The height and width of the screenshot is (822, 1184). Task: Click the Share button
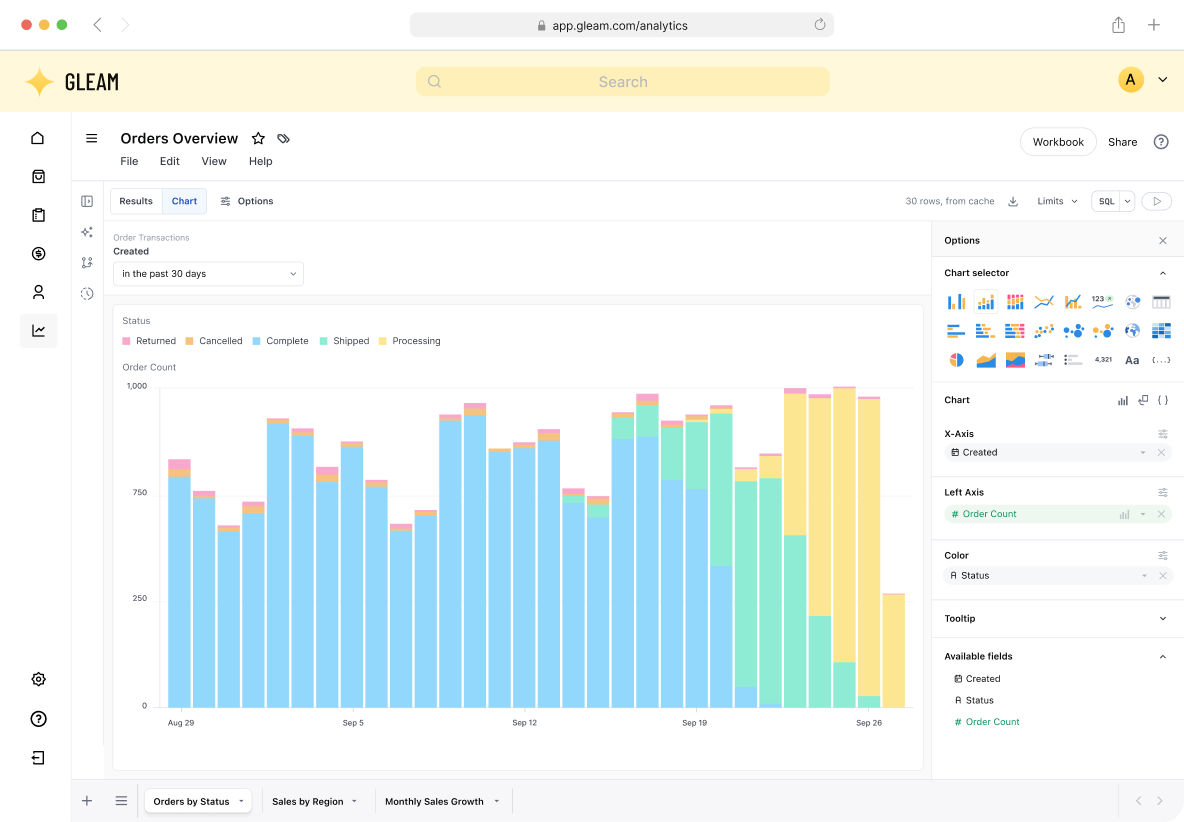tap(1122, 142)
